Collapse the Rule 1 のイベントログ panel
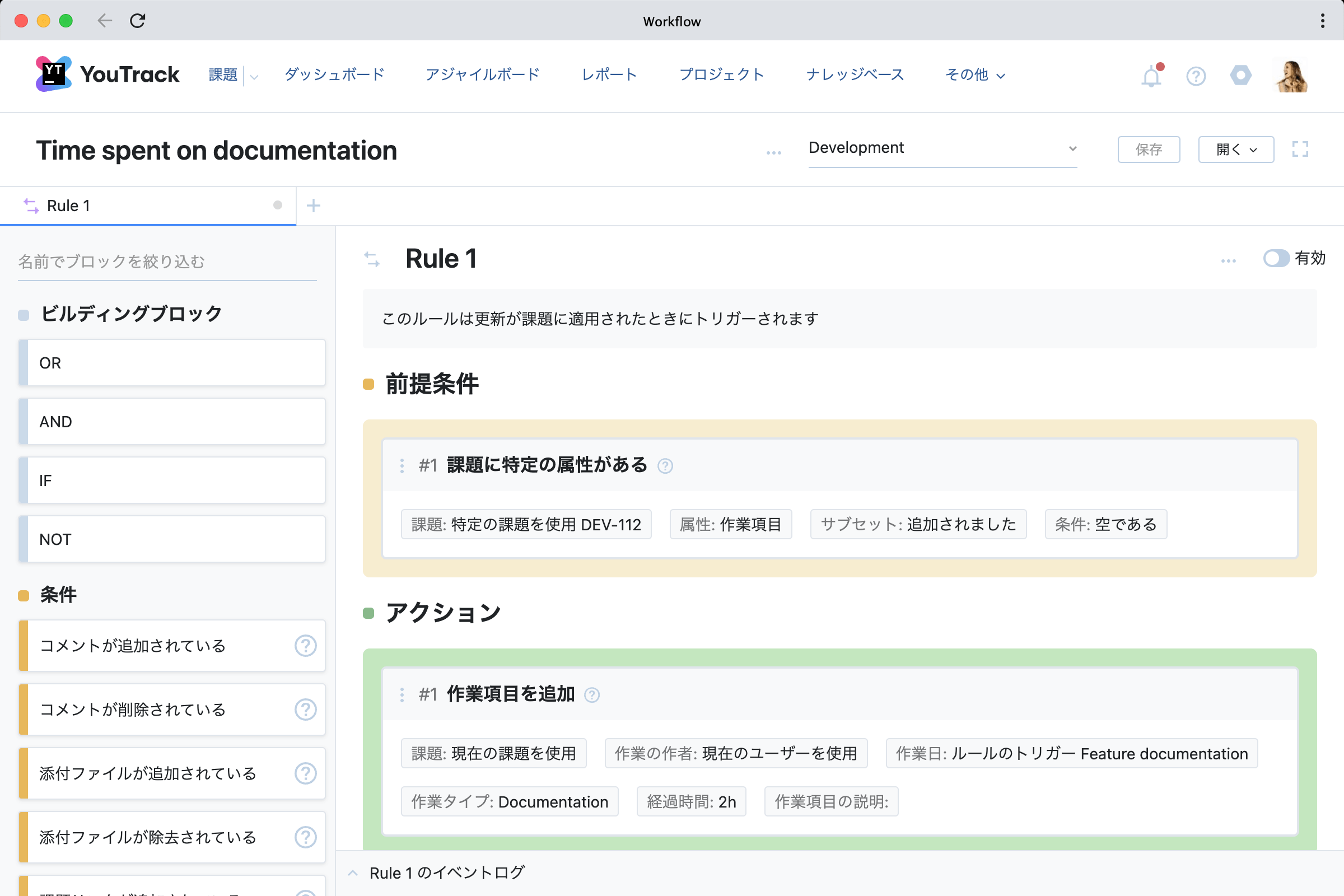This screenshot has height=896, width=1344. click(x=353, y=872)
